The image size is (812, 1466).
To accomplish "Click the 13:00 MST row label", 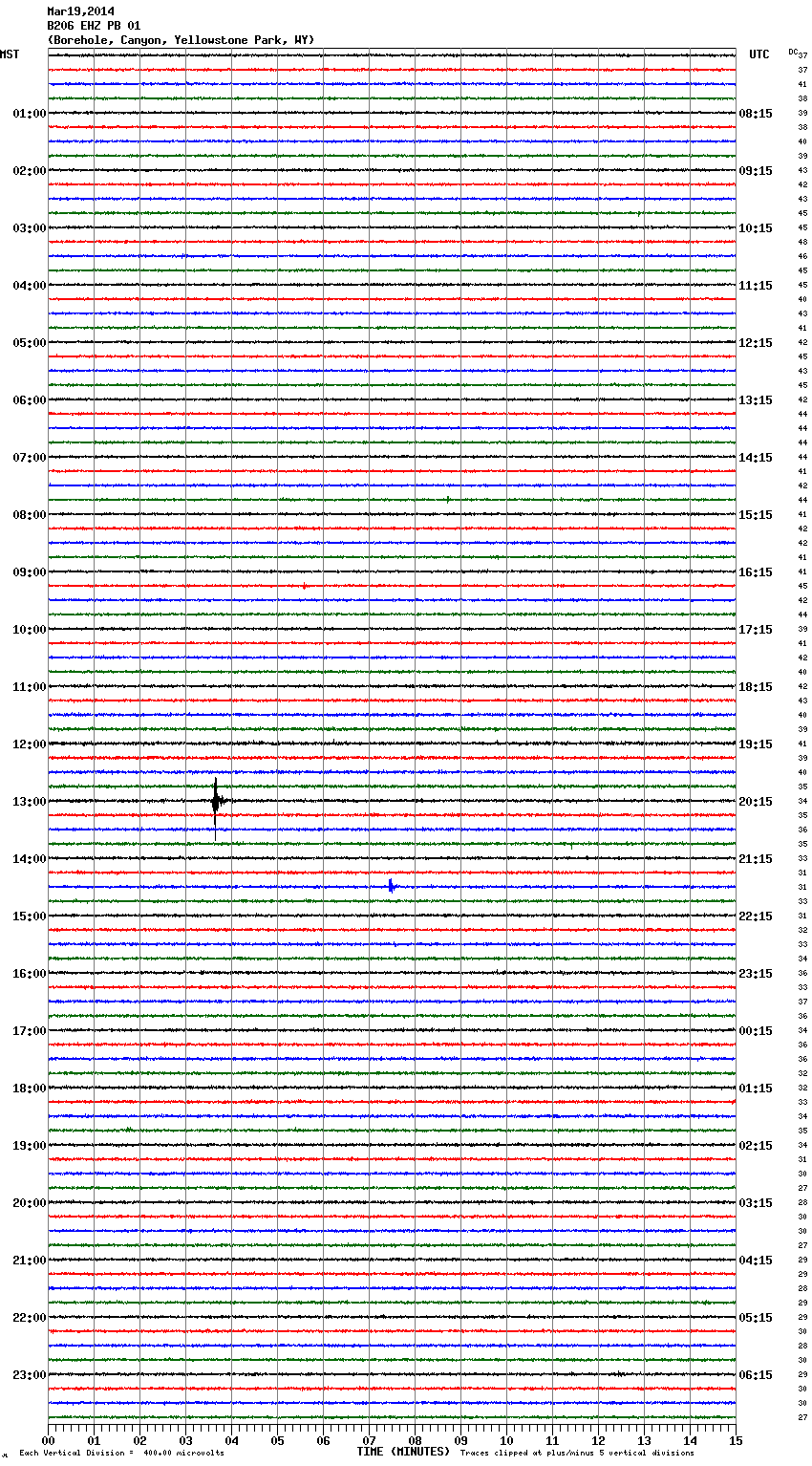I will (x=29, y=802).
